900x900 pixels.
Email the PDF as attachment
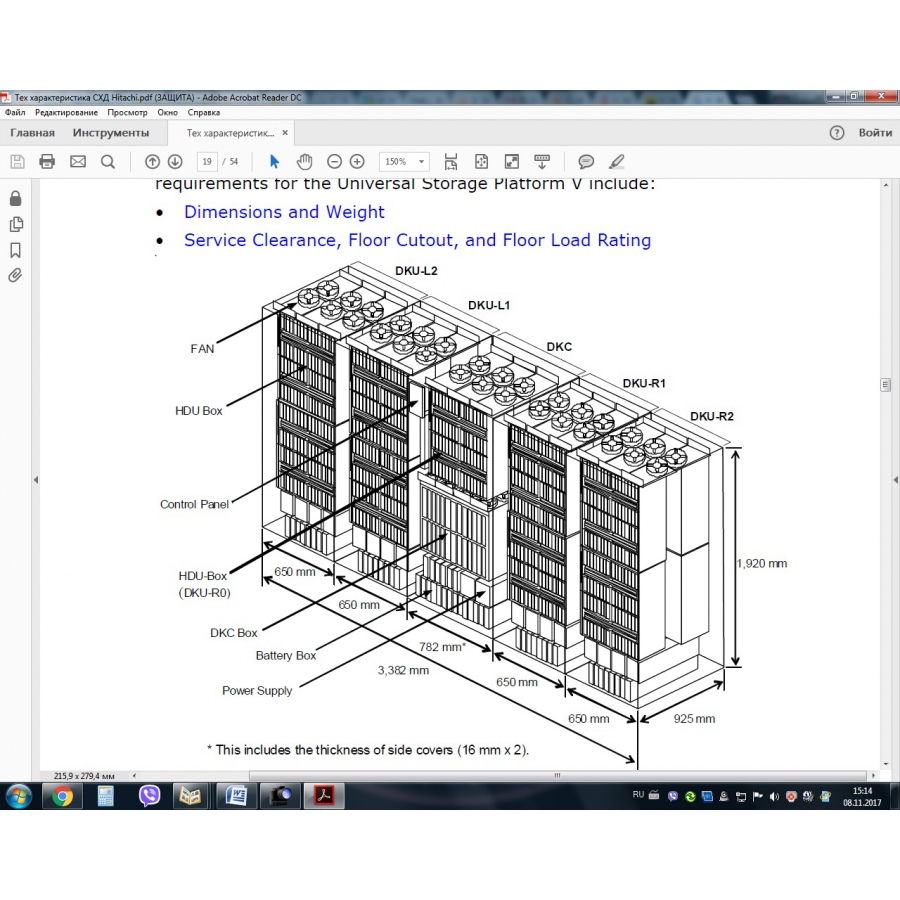pos(78,161)
